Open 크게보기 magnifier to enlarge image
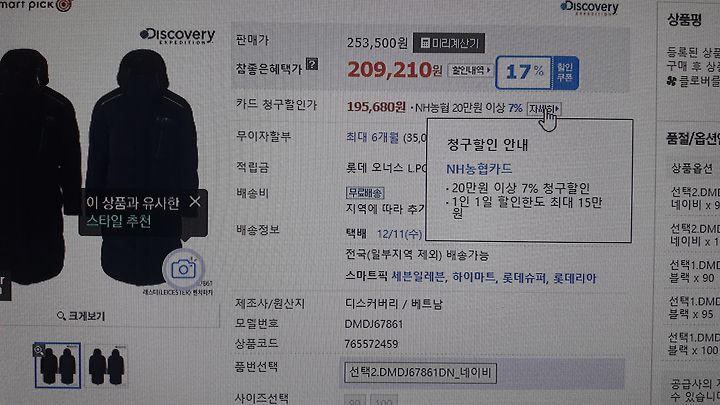 (x=81, y=316)
